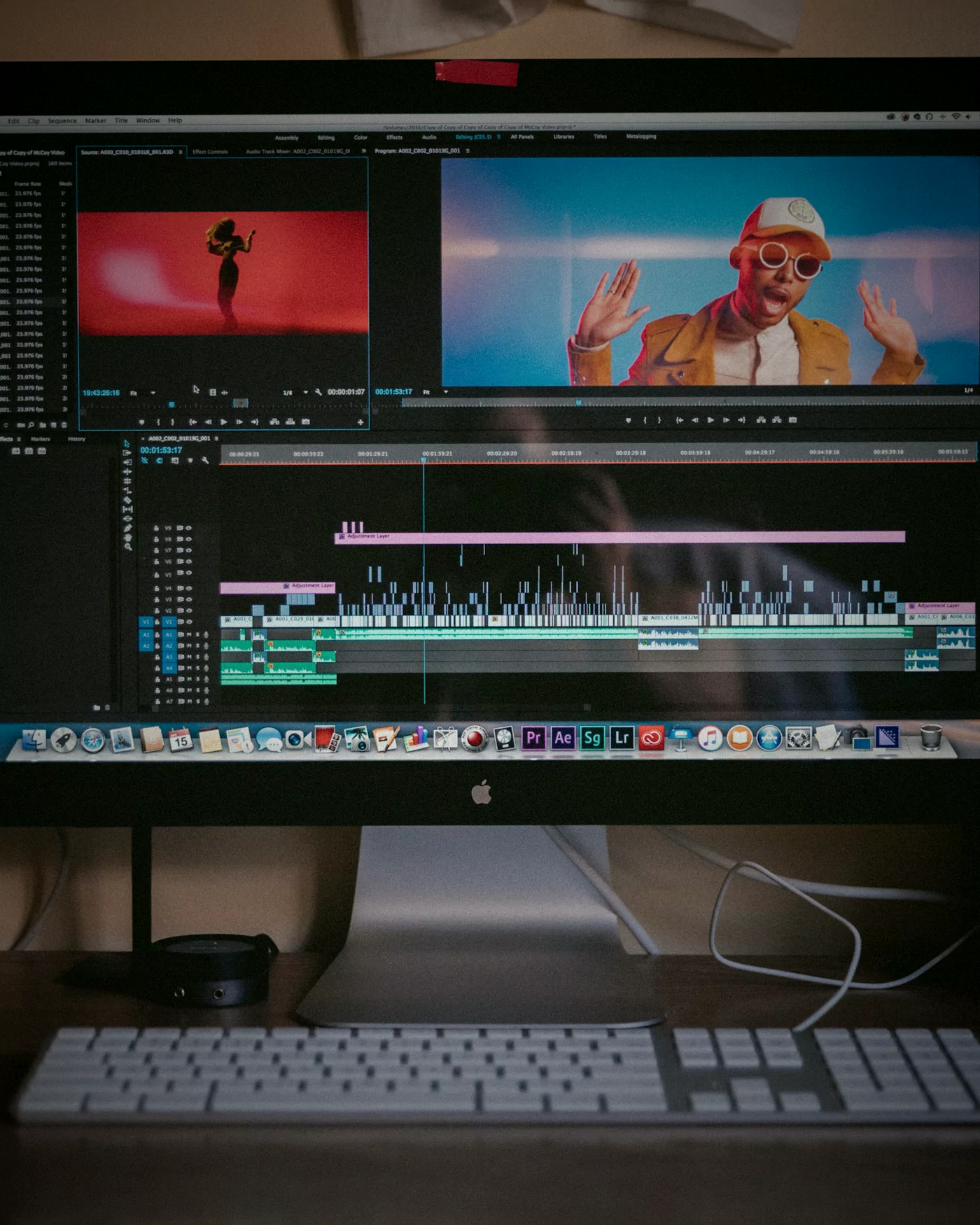Open the timeline sequence panel menu
980x1225 pixels.
click(x=216, y=439)
